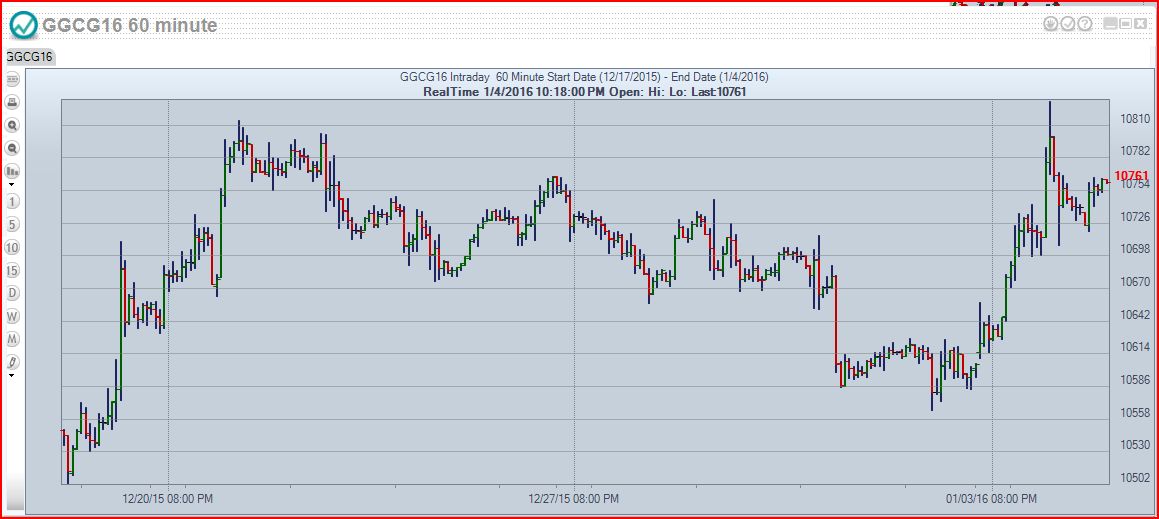Select the Daily (D) chart button
Image resolution: width=1159 pixels, height=519 pixels.
13,293
